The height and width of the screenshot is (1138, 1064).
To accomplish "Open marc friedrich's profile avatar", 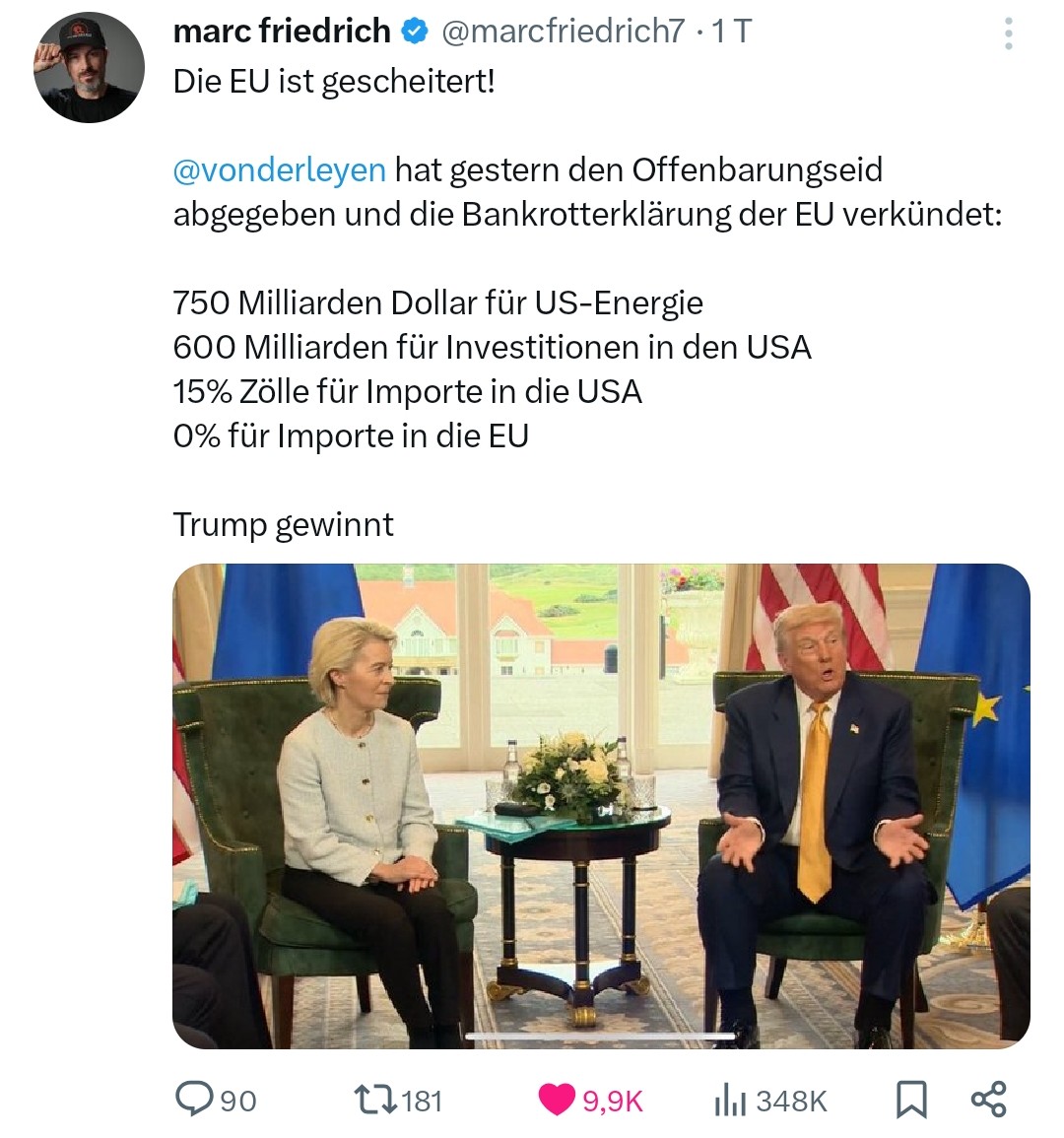I will pos(89,68).
